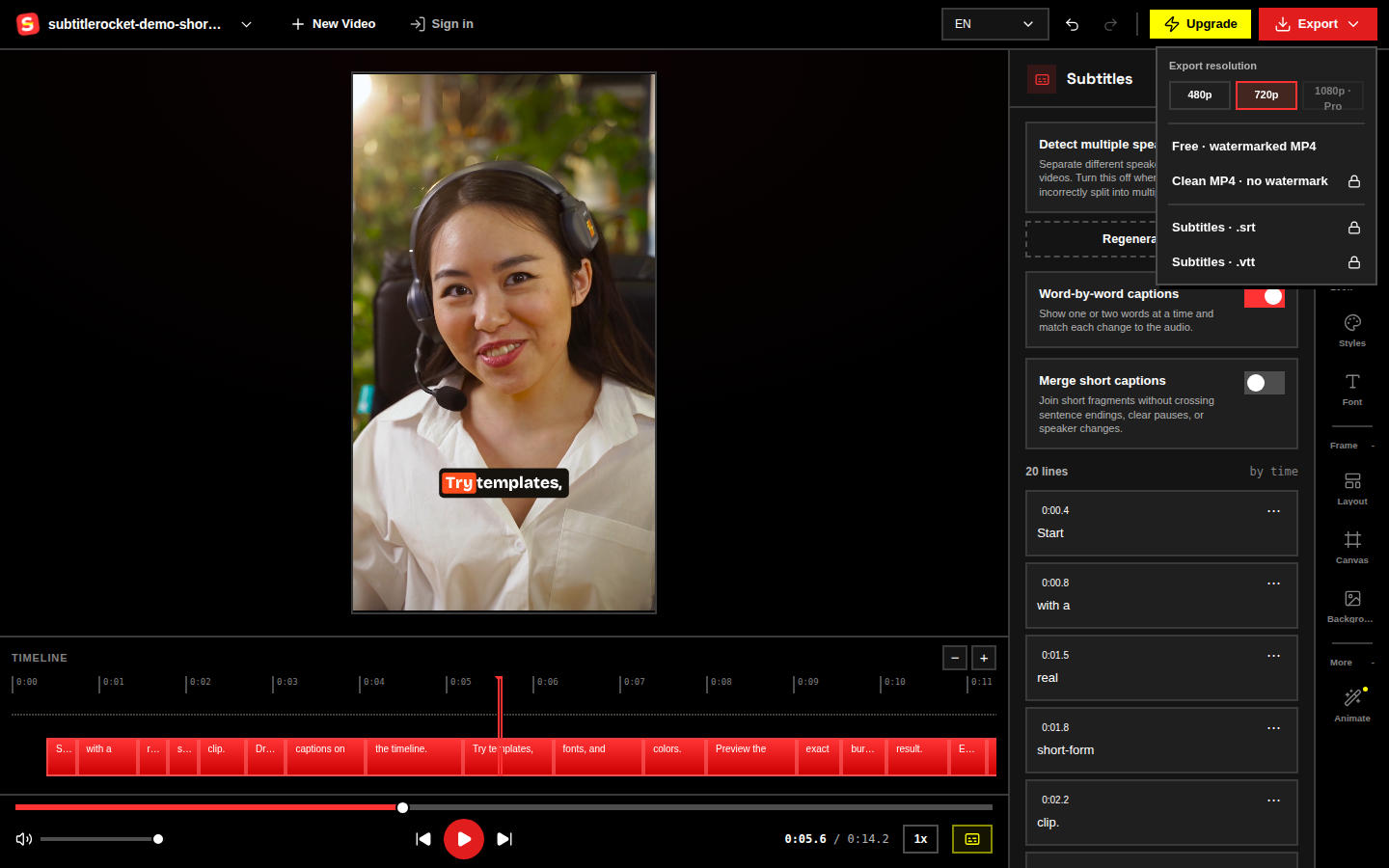Click the 0:08 ruler mark on timeline
Viewport: 1389px width, 868px height.
tap(720, 683)
